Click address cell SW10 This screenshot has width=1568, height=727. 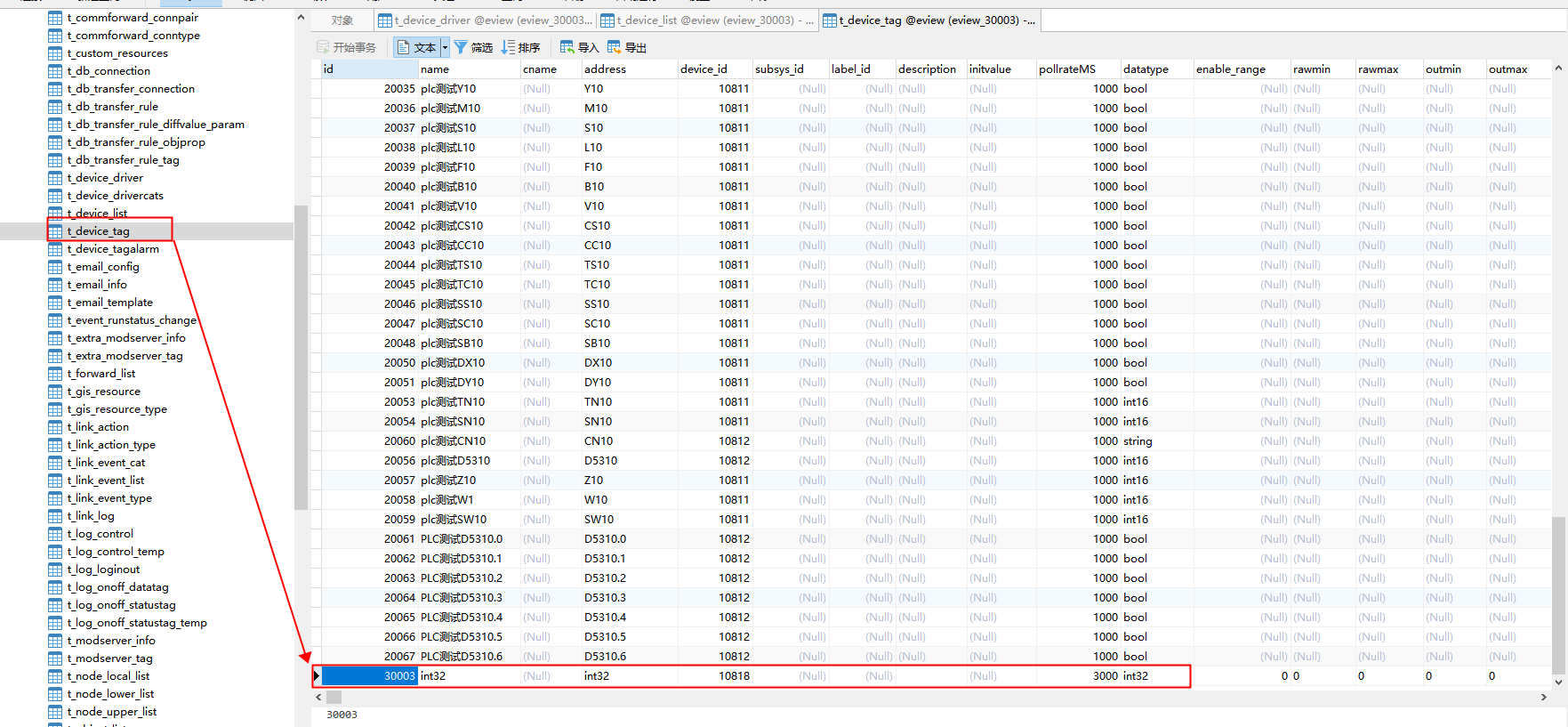click(629, 520)
